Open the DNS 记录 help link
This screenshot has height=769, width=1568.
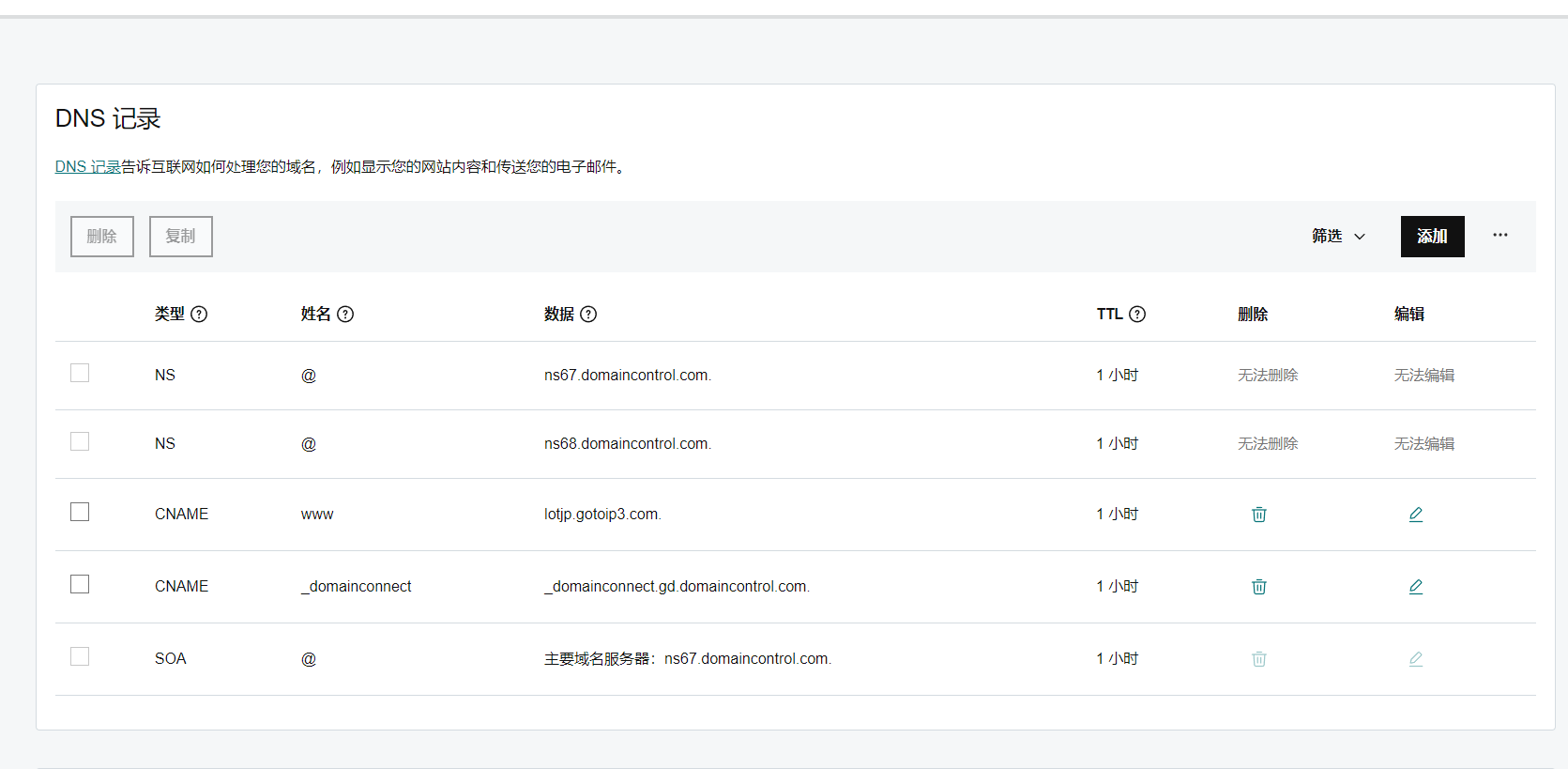click(87, 167)
